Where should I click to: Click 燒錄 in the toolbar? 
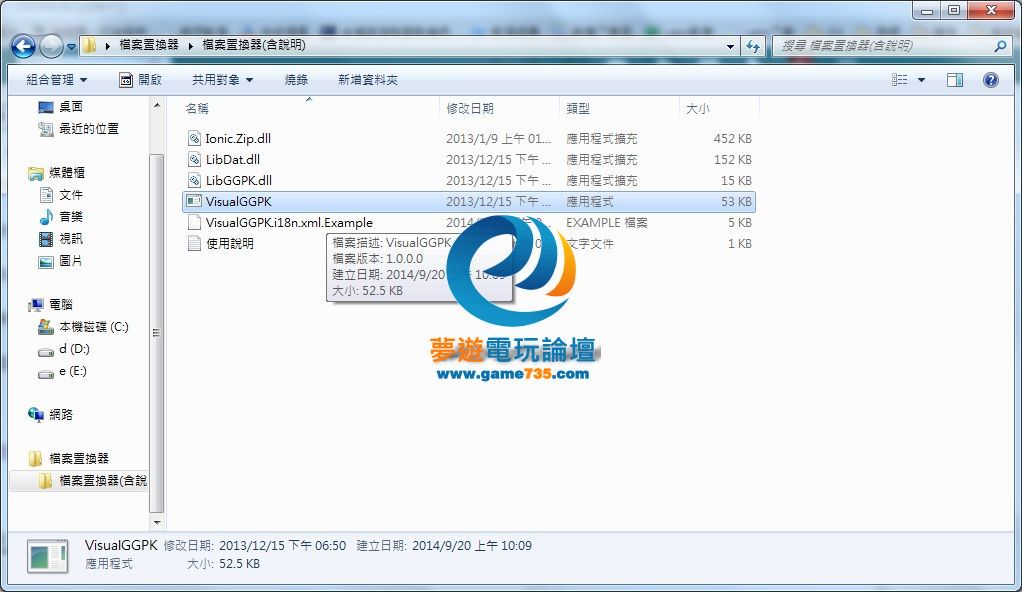(x=296, y=80)
